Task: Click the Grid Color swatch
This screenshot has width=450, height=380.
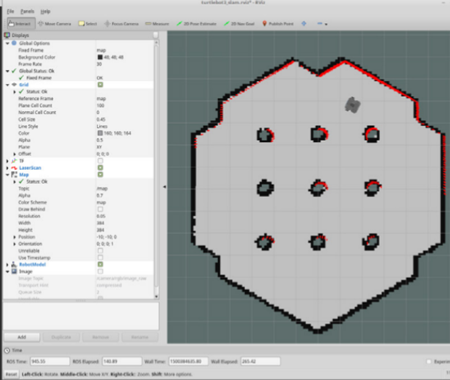Action: [x=100, y=133]
